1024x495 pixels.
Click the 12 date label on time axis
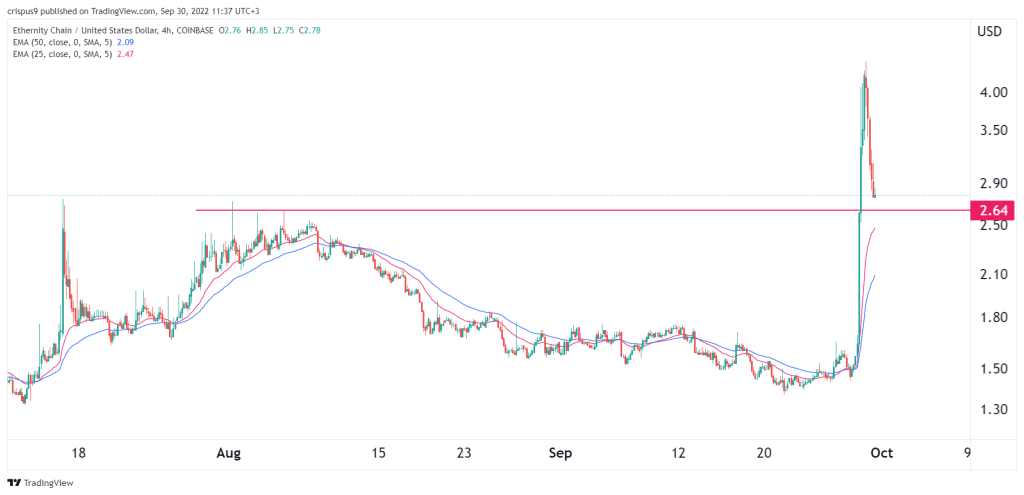(x=679, y=454)
